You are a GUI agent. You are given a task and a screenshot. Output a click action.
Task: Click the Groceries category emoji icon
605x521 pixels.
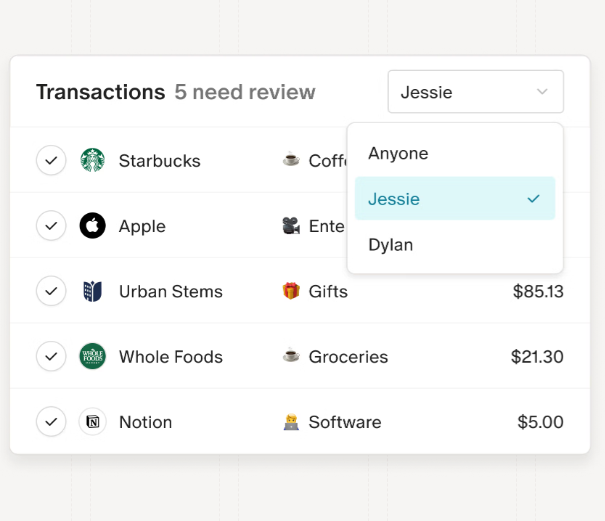(x=291, y=356)
